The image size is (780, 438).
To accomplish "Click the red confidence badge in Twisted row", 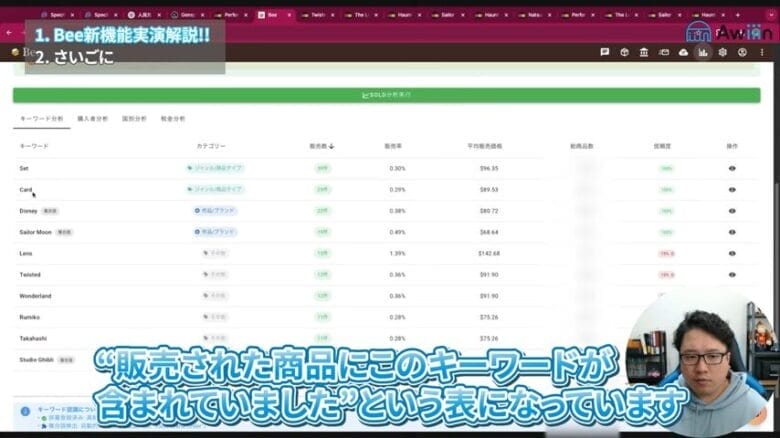I will point(667,275).
